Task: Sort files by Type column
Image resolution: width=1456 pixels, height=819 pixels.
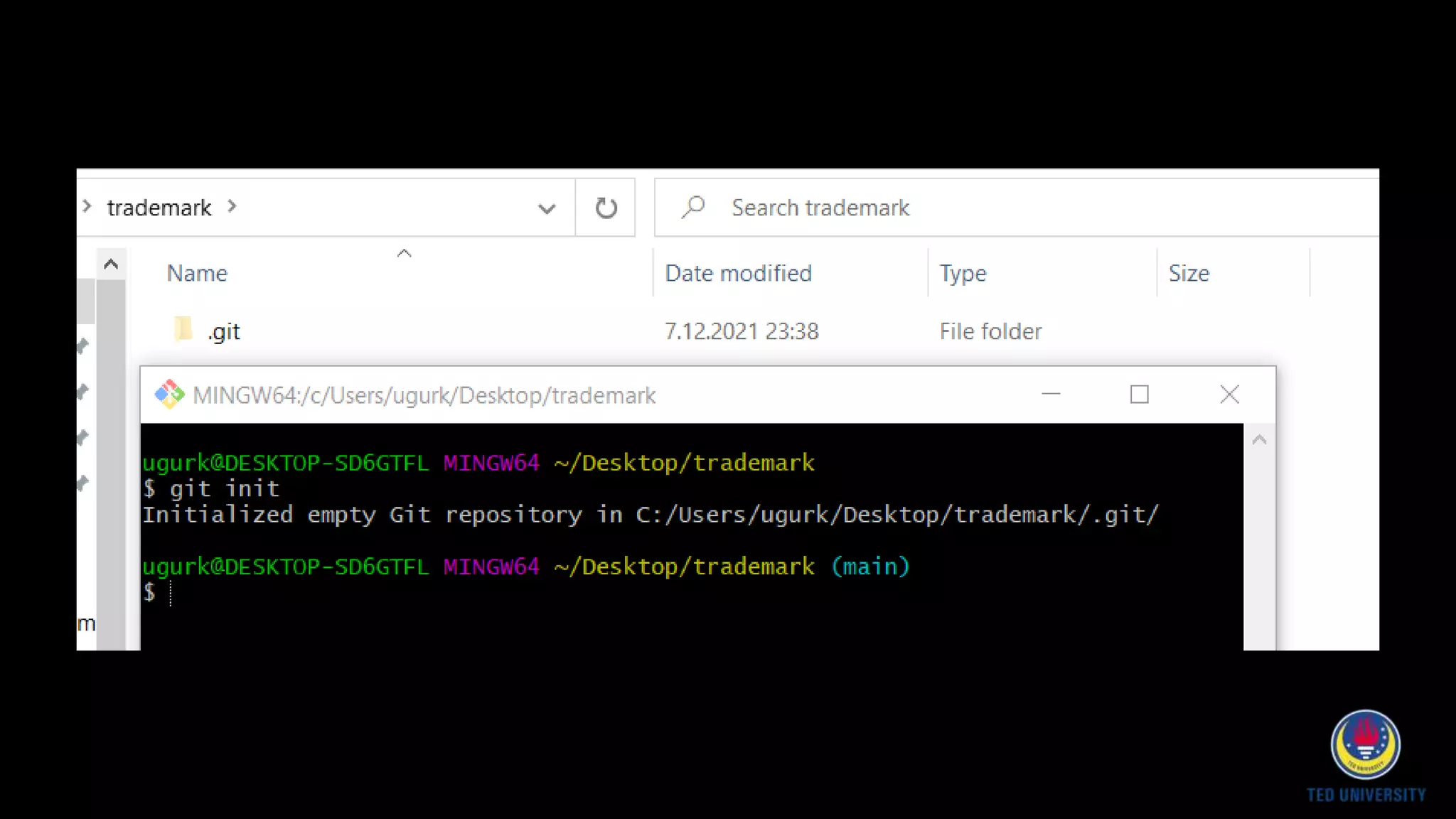Action: coord(963,274)
